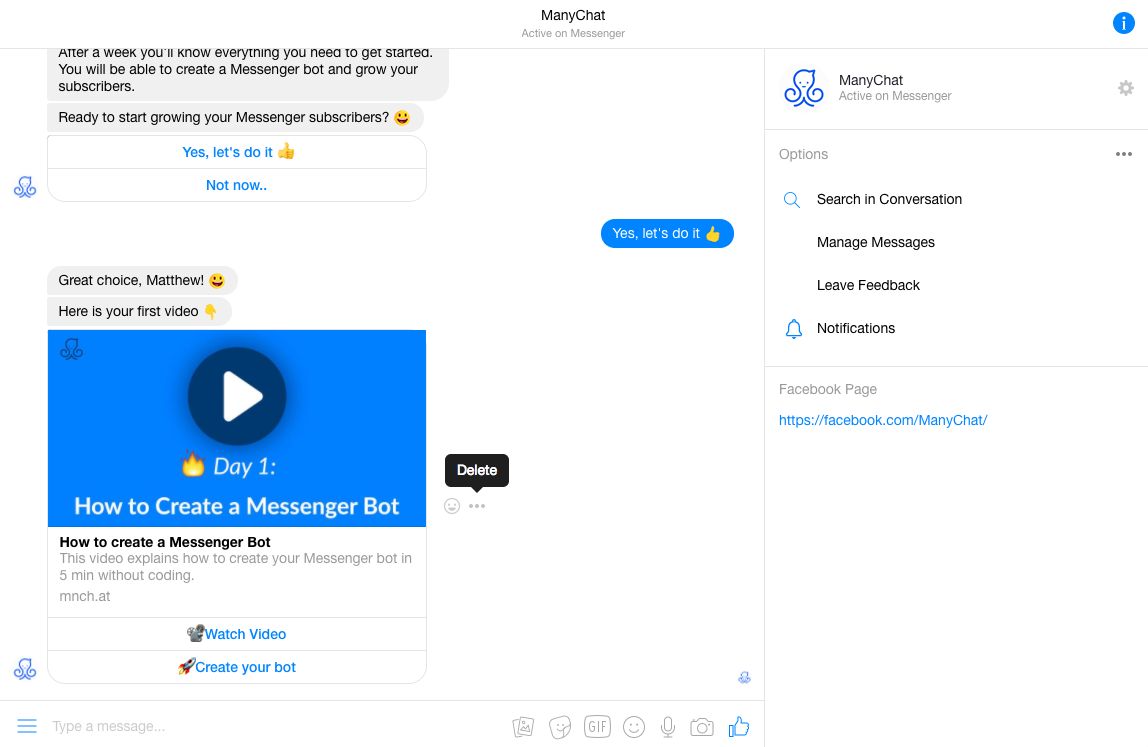Open the Options three-dot menu

point(1124,154)
